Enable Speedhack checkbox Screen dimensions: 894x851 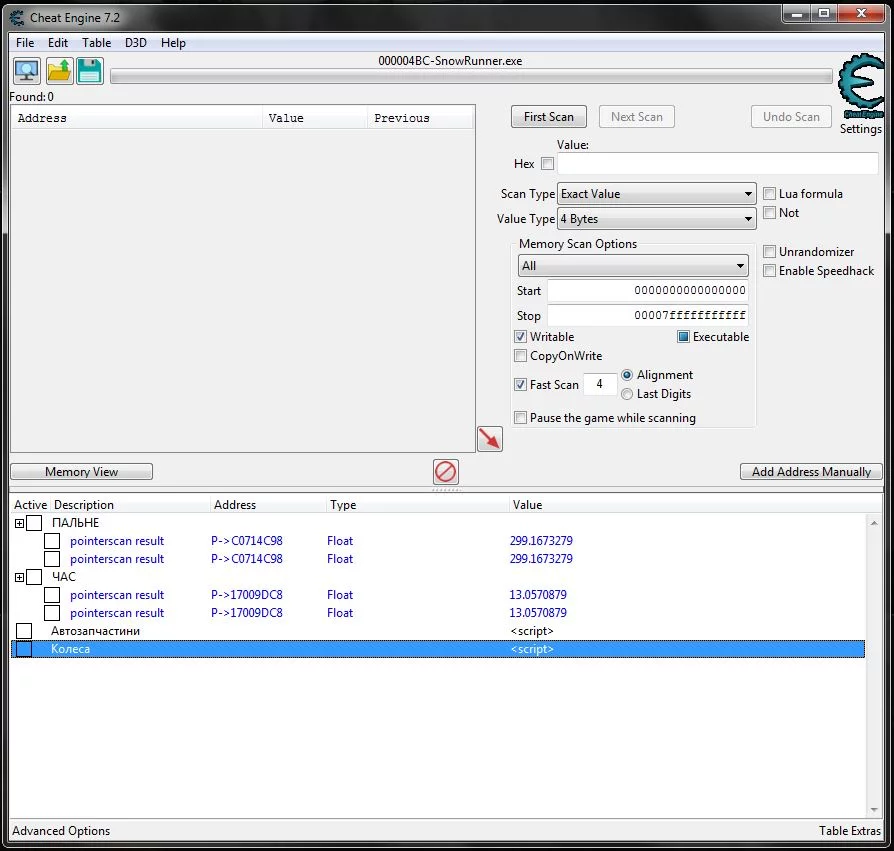pyautogui.click(x=769, y=271)
